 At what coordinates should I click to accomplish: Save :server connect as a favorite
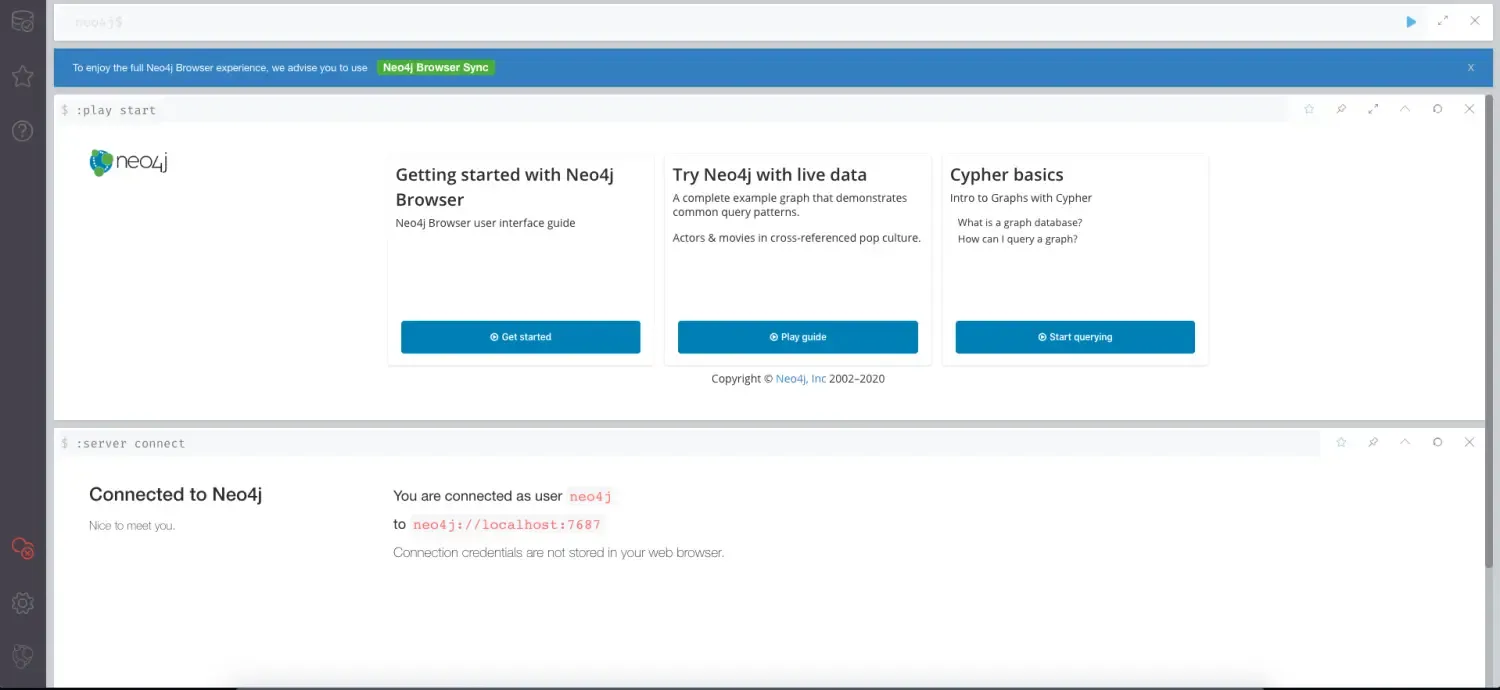[1341, 441]
